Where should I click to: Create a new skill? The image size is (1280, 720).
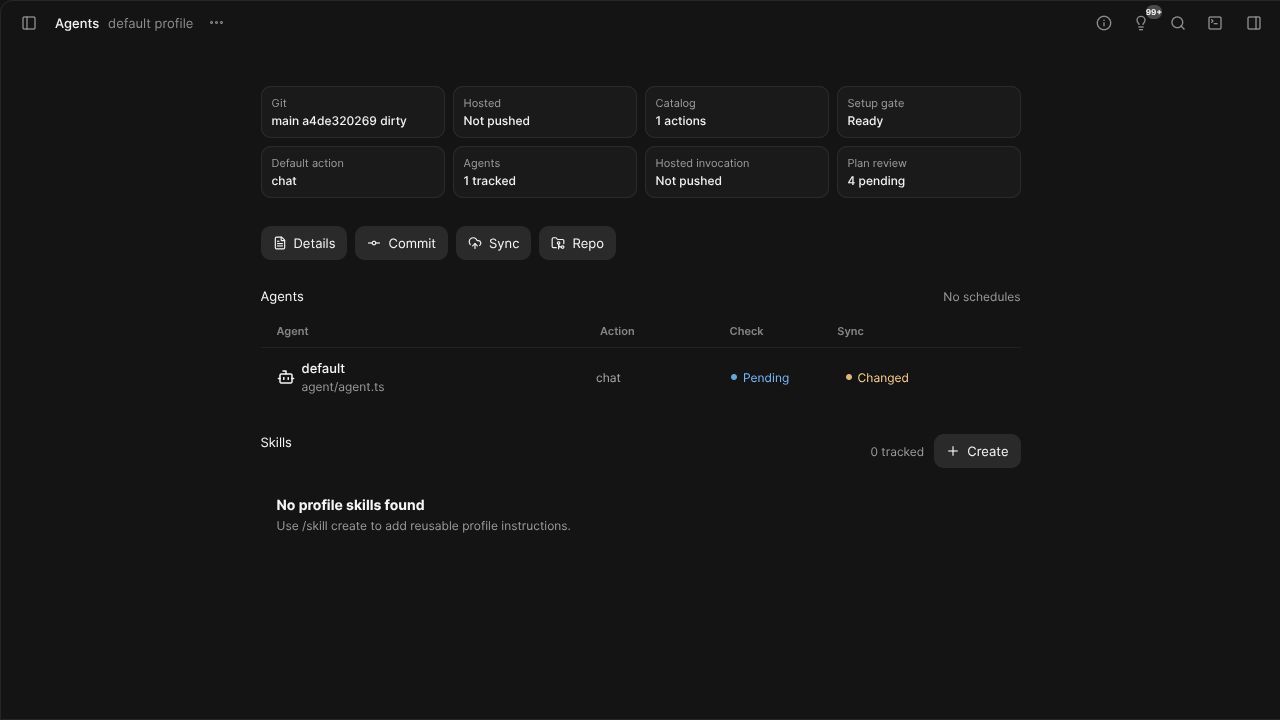[x=977, y=451]
